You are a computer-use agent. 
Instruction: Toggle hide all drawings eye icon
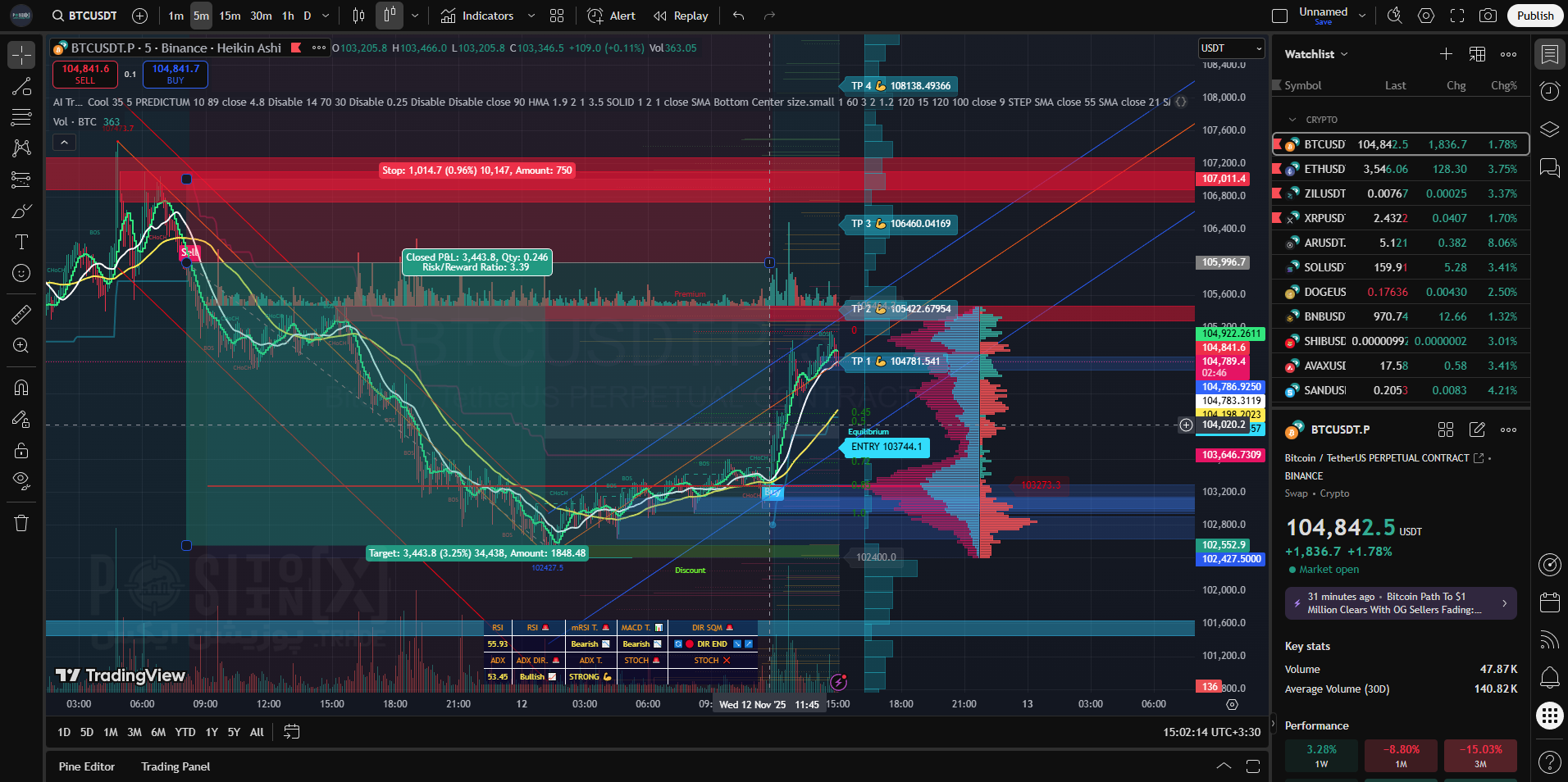tap(21, 480)
